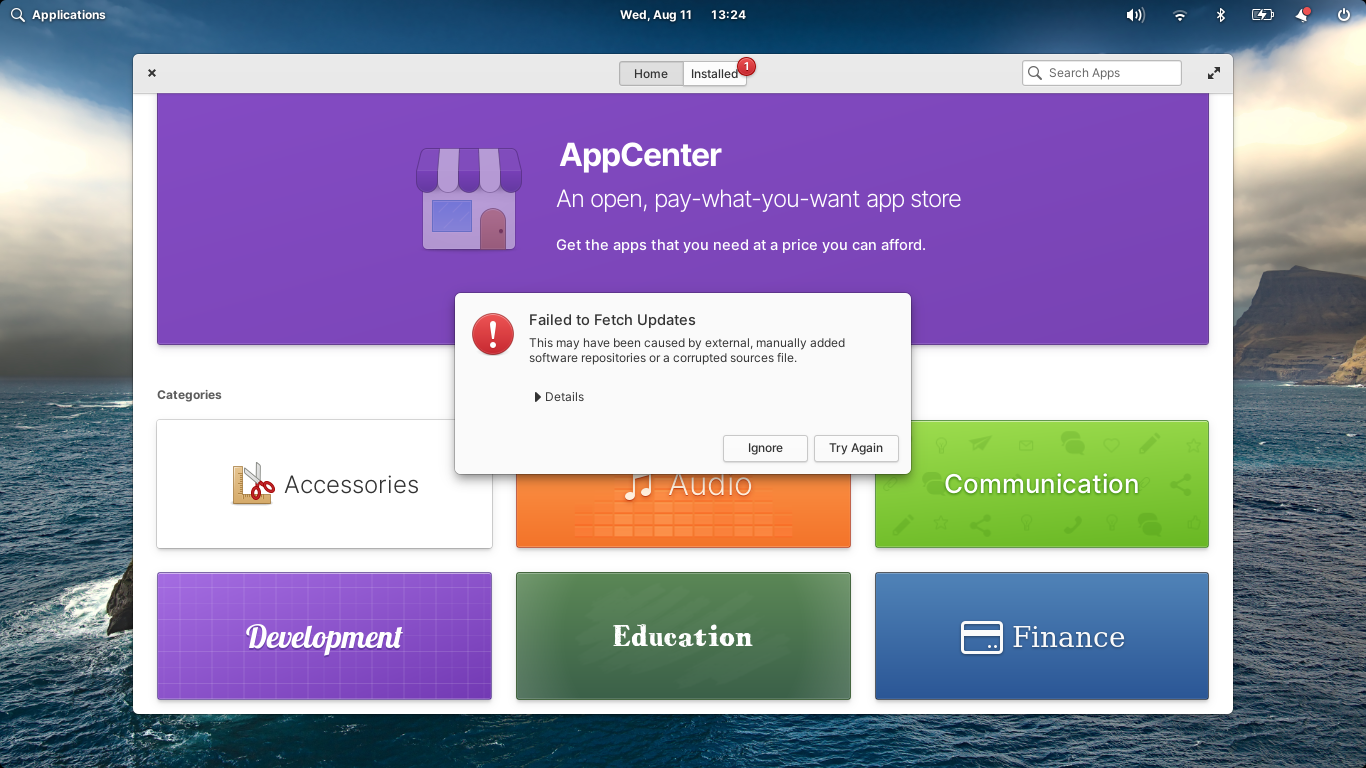Open the Accessories category
This screenshot has width=1366, height=768.
325,484
